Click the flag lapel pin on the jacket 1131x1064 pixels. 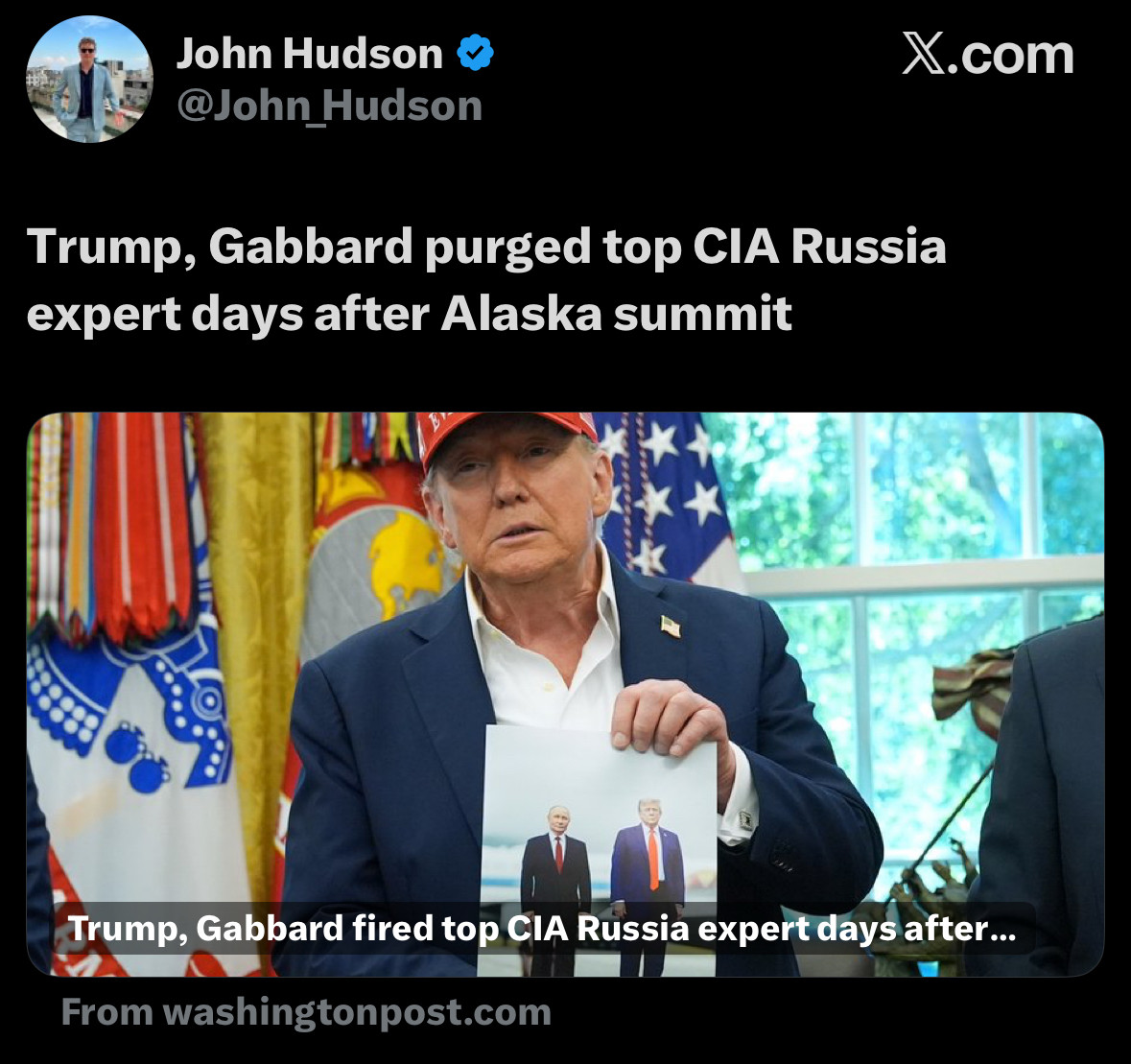(x=671, y=626)
